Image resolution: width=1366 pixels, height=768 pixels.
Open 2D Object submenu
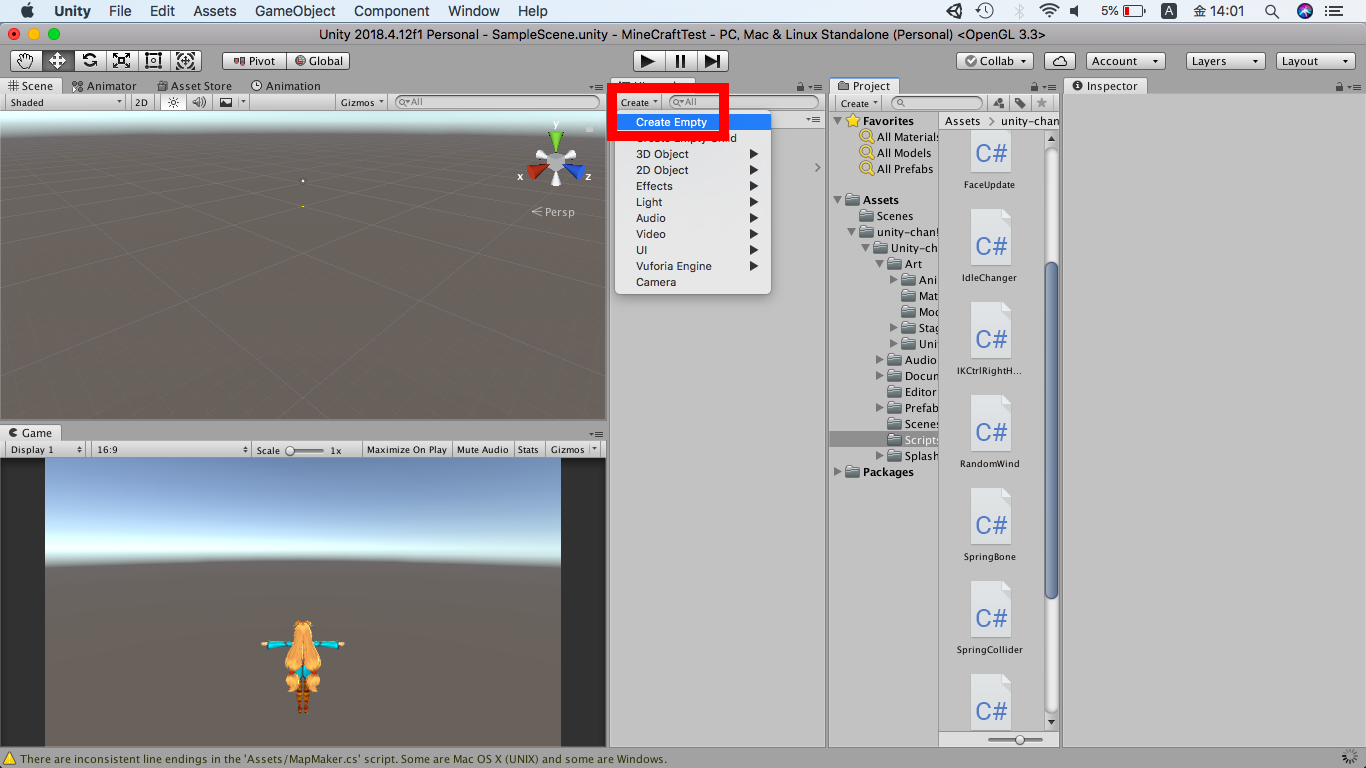click(x=693, y=170)
